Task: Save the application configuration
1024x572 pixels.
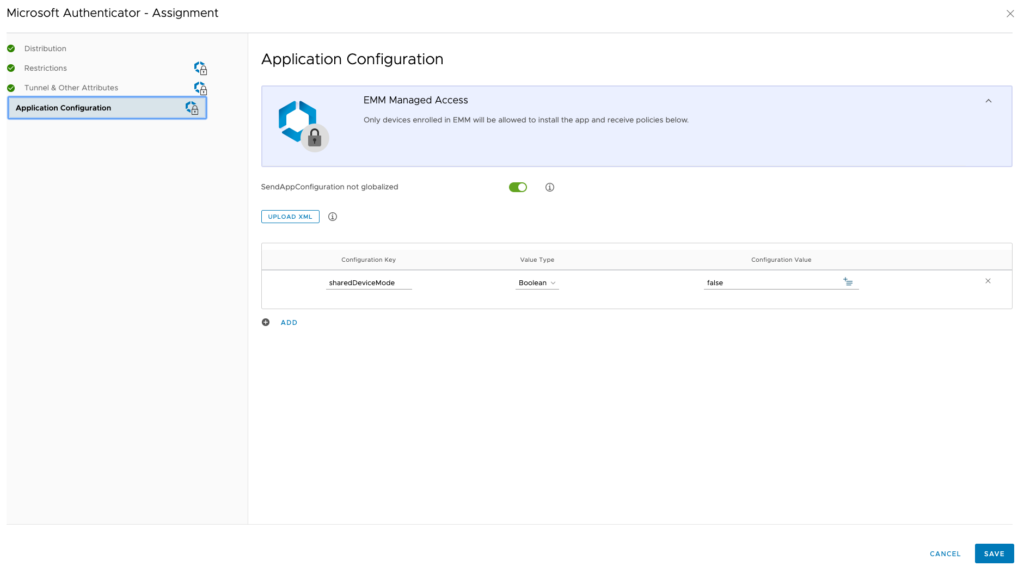Action: [x=994, y=554]
